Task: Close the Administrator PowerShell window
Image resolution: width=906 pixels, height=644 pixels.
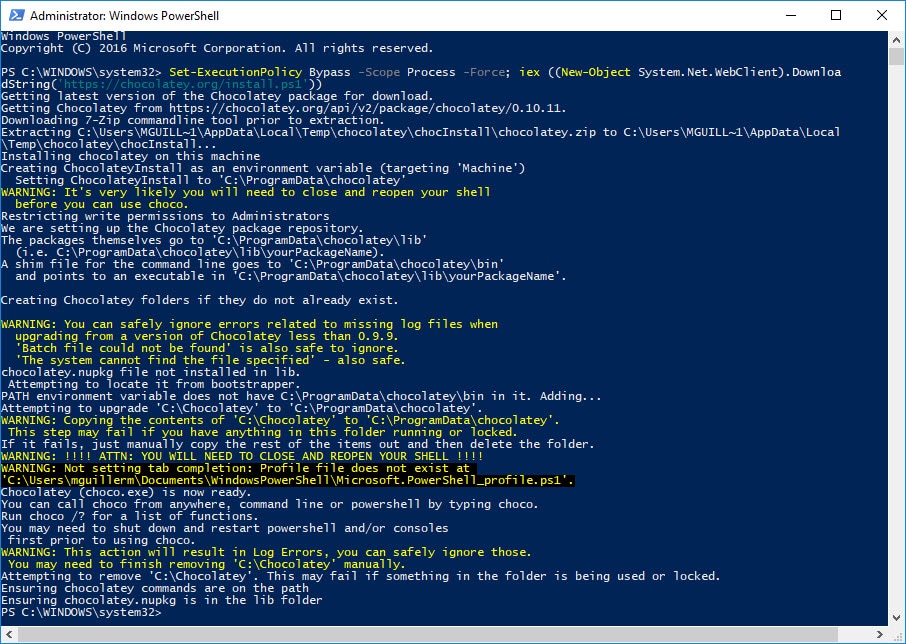Action: [881, 16]
